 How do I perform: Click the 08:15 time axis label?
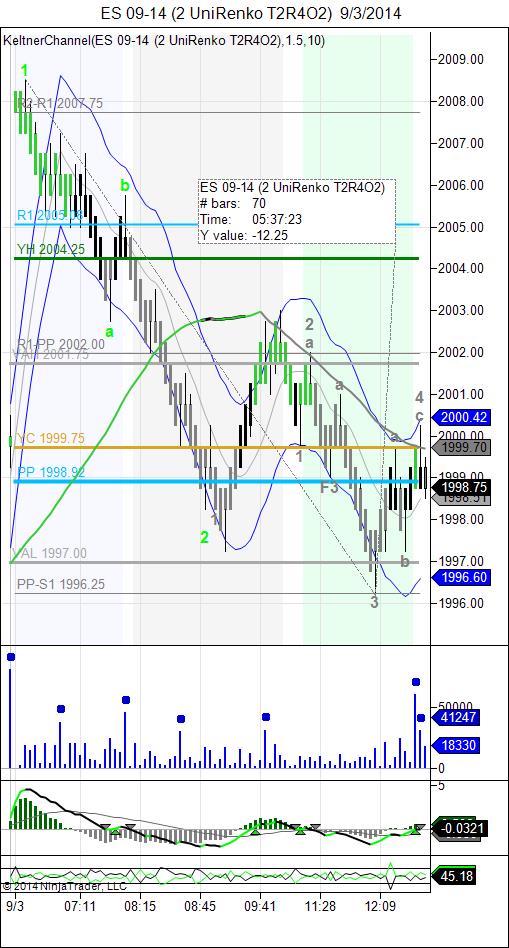tap(140, 906)
